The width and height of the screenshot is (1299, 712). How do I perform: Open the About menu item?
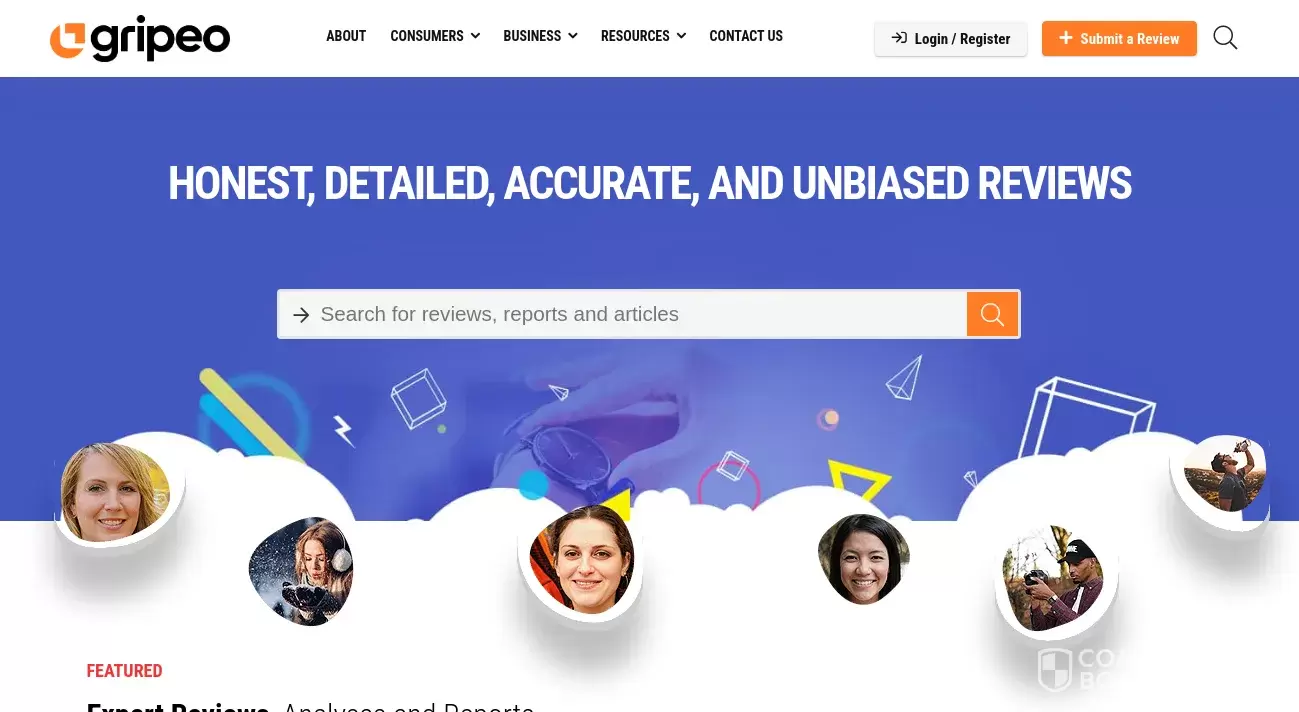[x=346, y=36]
